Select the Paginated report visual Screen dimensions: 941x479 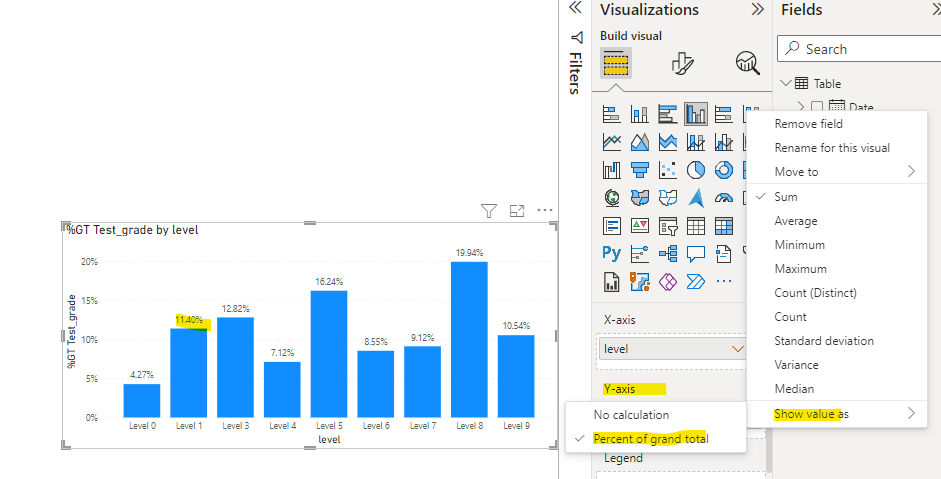click(x=612, y=282)
